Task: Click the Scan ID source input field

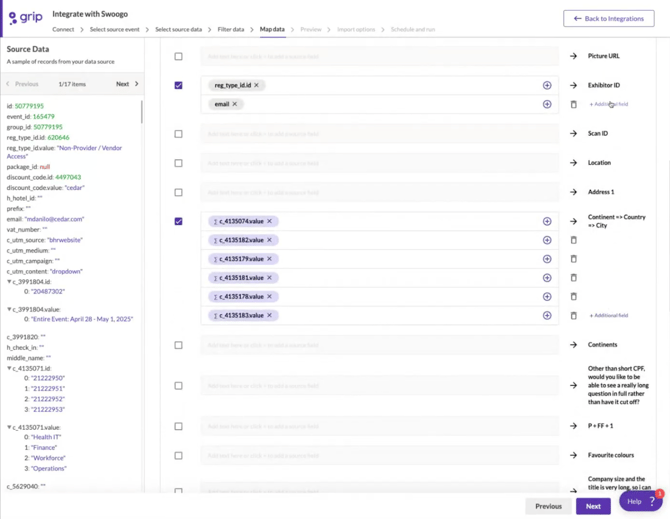Action: (x=379, y=134)
